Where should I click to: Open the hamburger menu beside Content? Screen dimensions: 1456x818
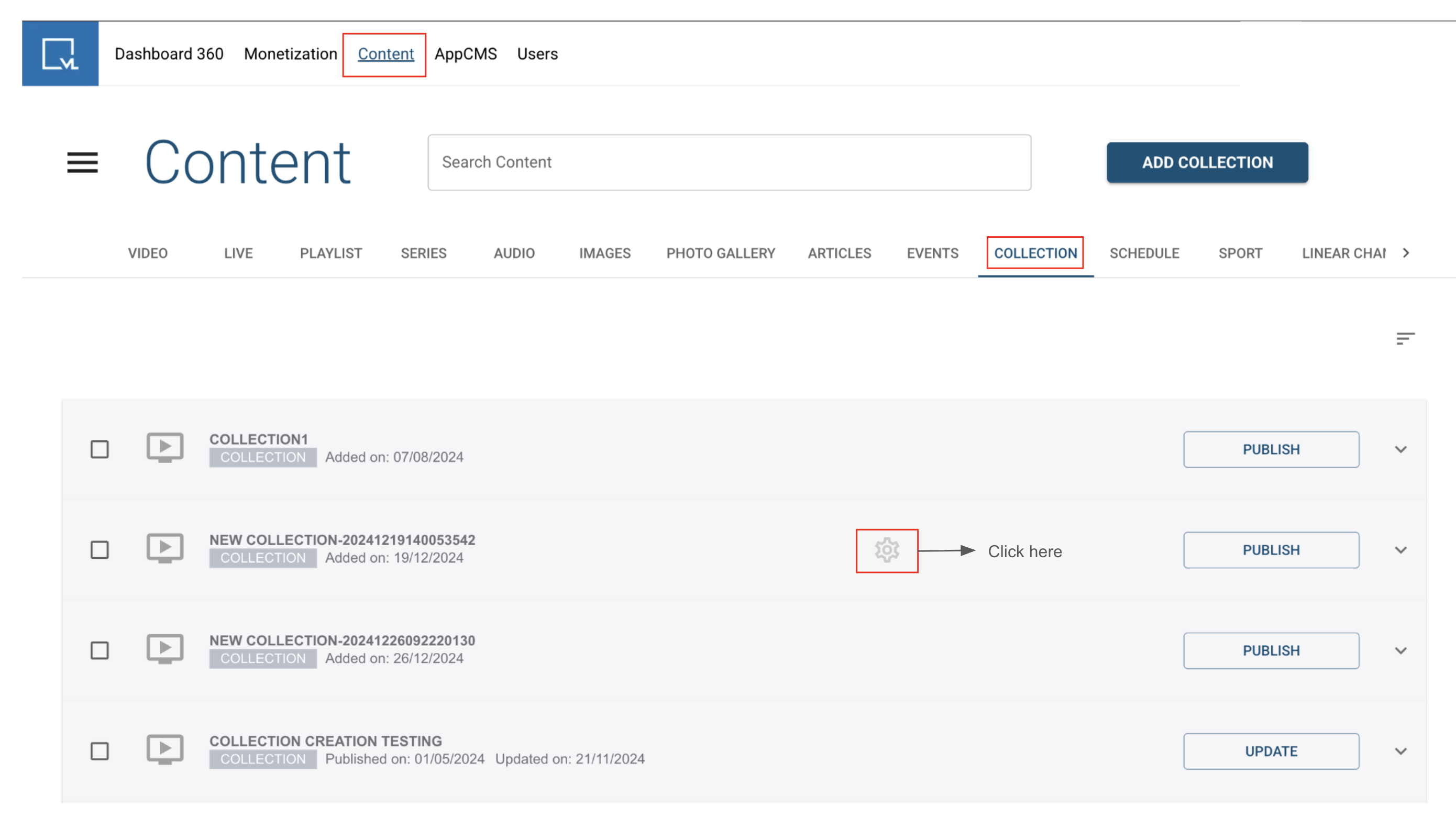tap(83, 163)
